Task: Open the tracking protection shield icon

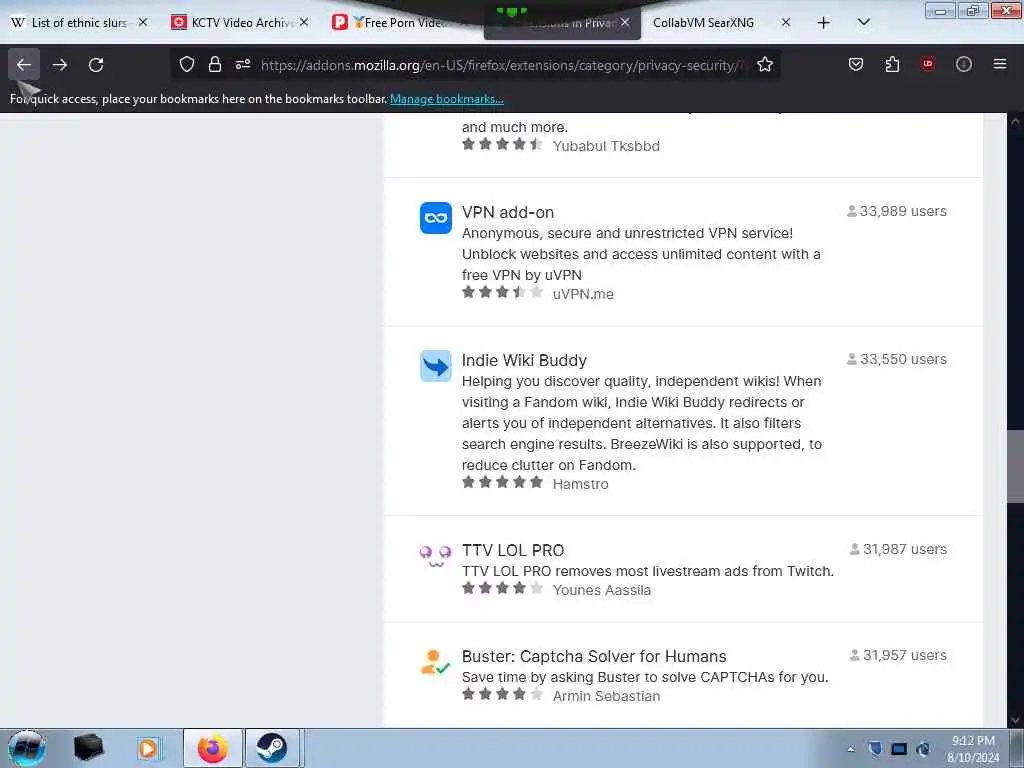Action: (187, 65)
